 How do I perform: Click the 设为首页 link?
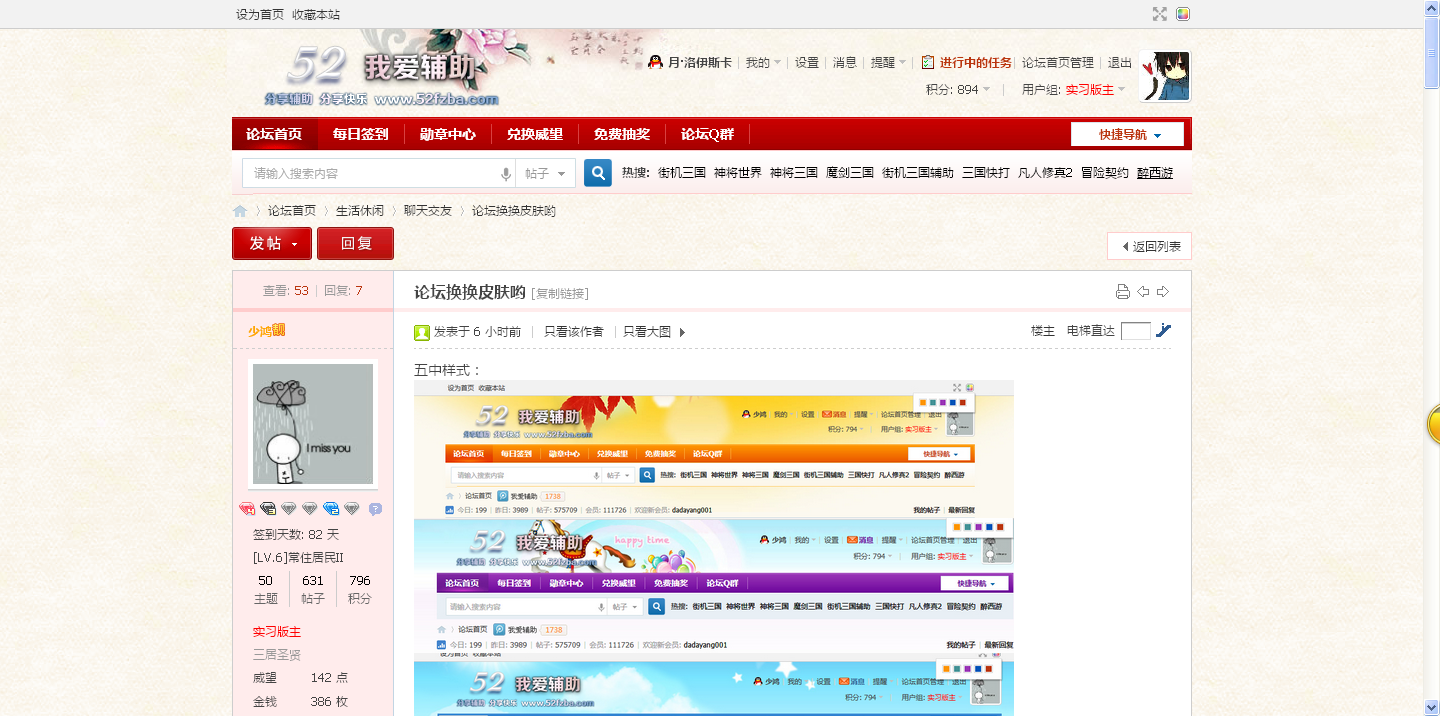tap(260, 14)
